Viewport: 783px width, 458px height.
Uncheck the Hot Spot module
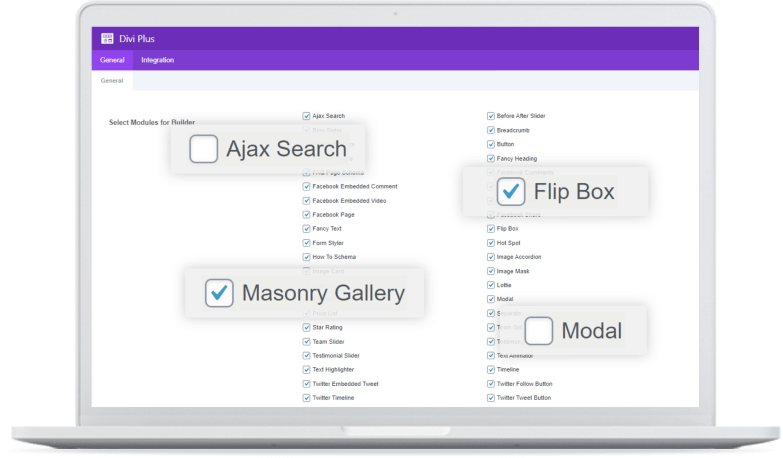490,243
